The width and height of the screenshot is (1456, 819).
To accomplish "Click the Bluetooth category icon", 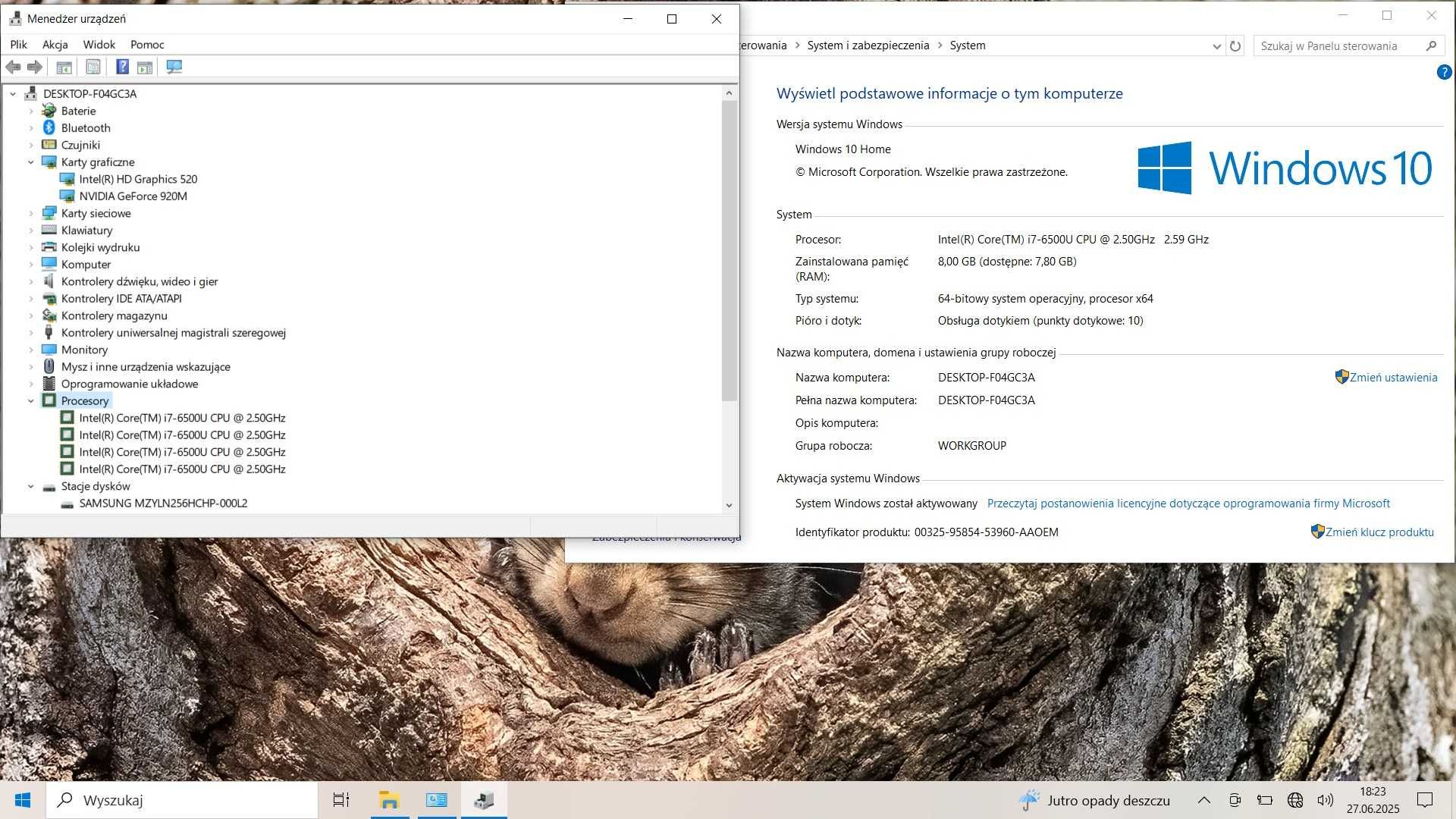I will coord(49,127).
